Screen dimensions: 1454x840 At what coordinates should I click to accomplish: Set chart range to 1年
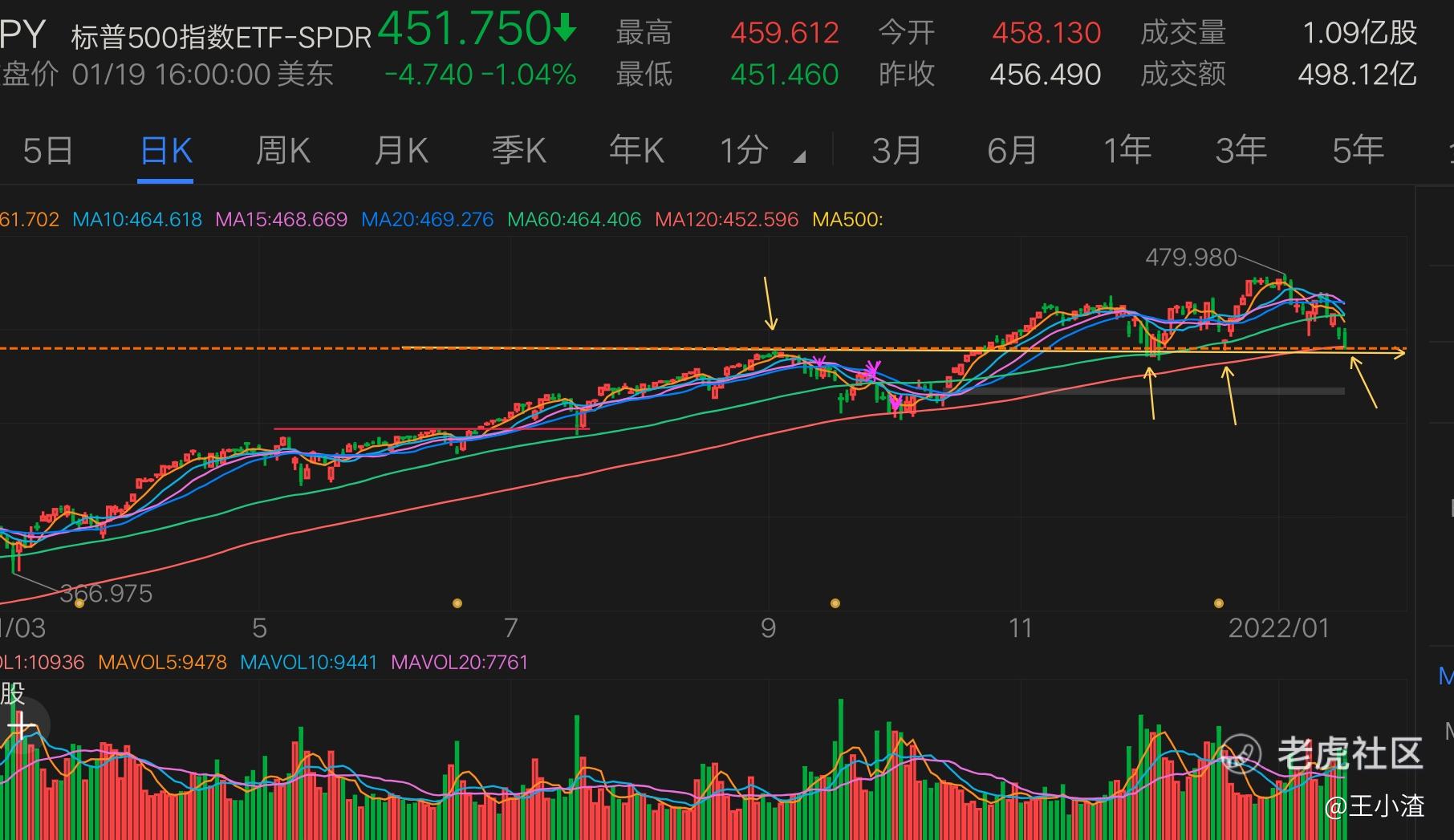pyautogui.click(x=1127, y=151)
